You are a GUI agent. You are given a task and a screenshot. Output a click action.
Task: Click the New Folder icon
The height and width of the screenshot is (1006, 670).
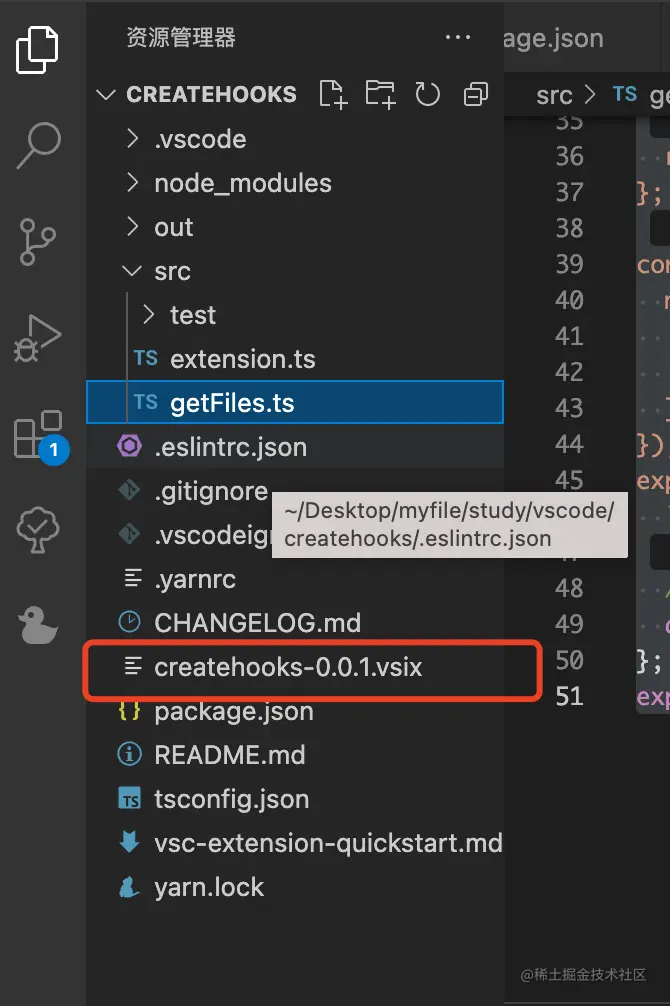point(380,95)
